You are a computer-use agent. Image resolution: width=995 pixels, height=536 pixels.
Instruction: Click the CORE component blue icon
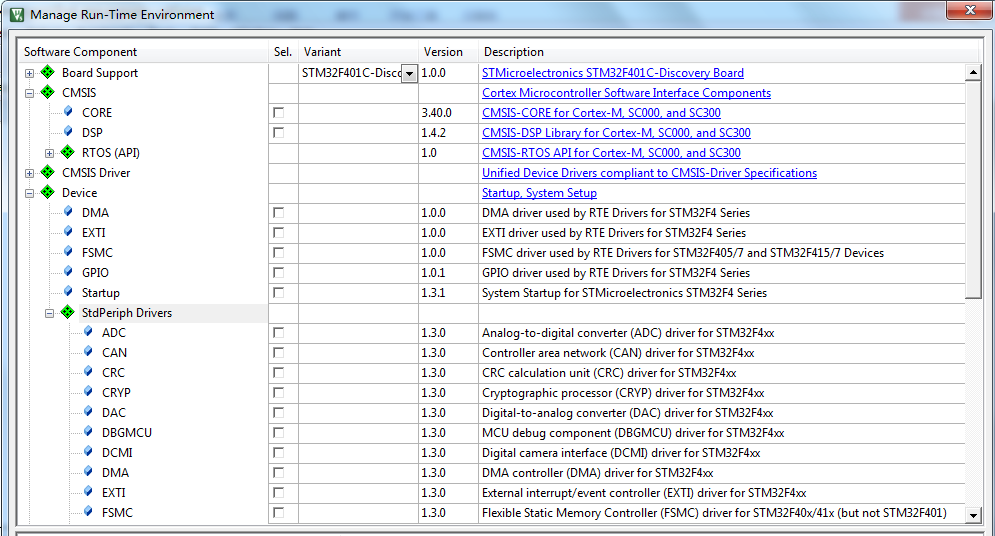point(68,112)
